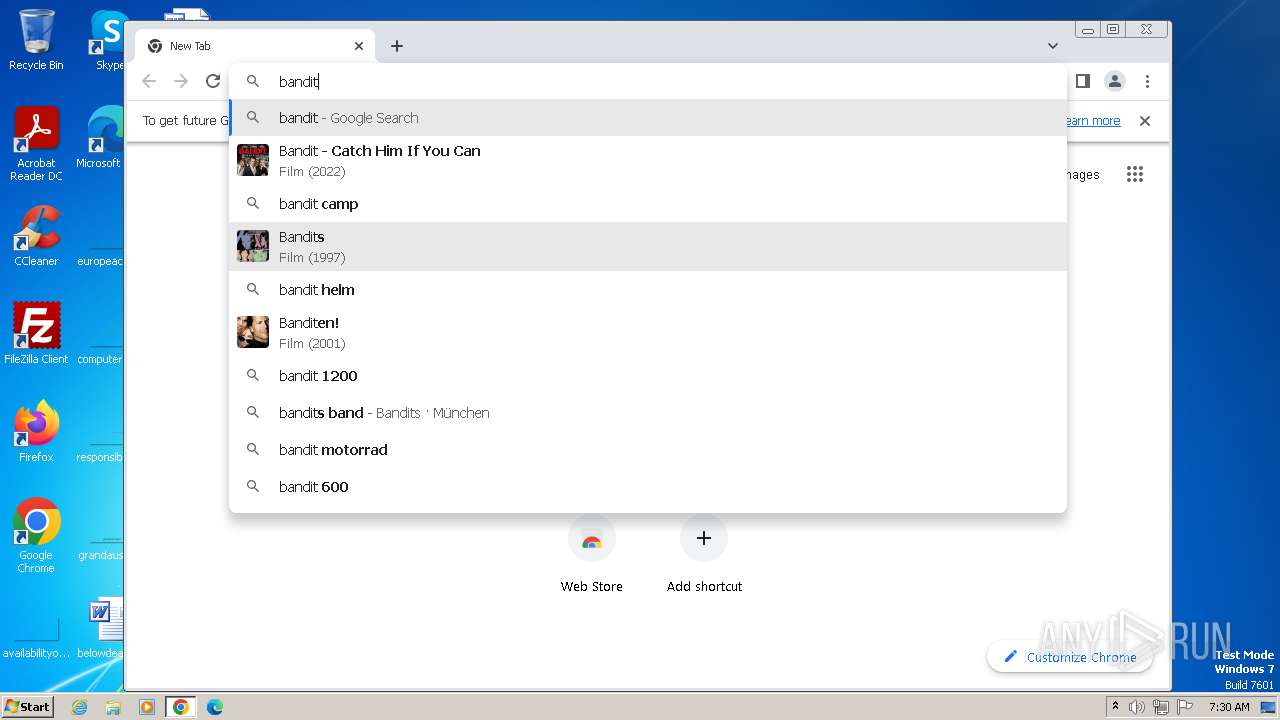Select the 'bandits band' suggestion
This screenshot has height=720, width=1280.
(x=648, y=412)
